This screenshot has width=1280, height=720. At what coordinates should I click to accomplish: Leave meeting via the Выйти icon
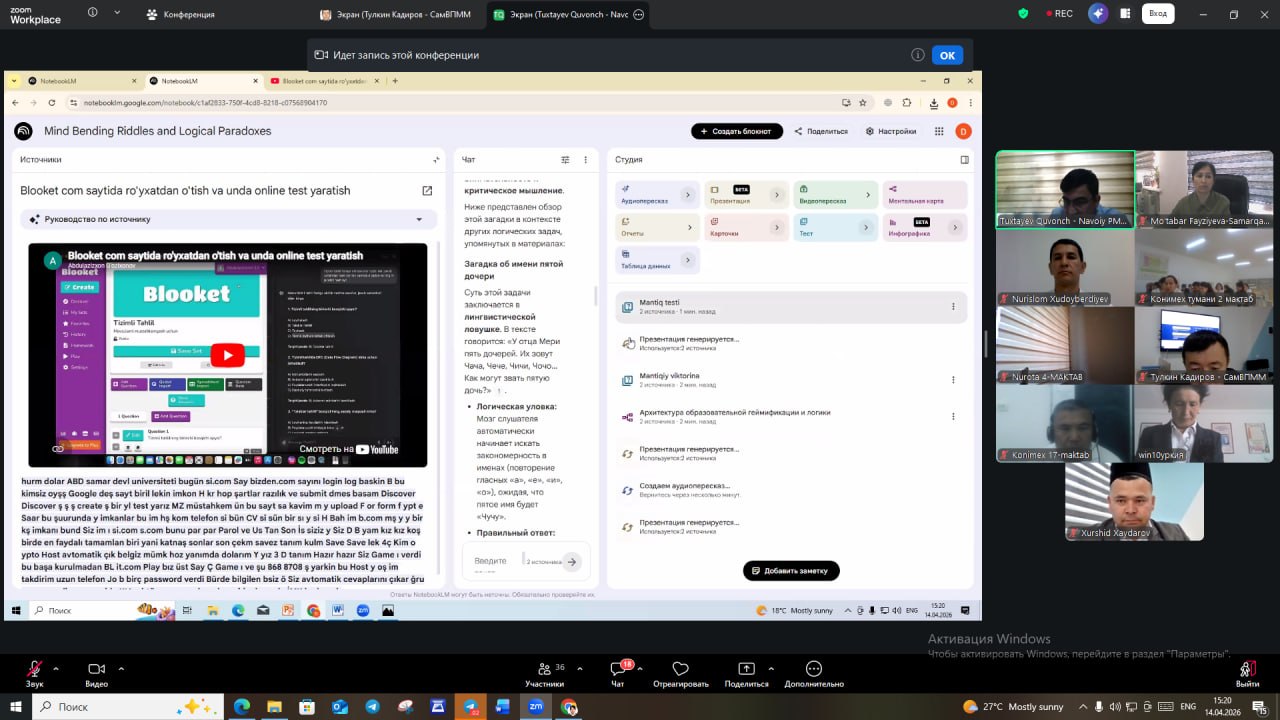(x=1246, y=669)
